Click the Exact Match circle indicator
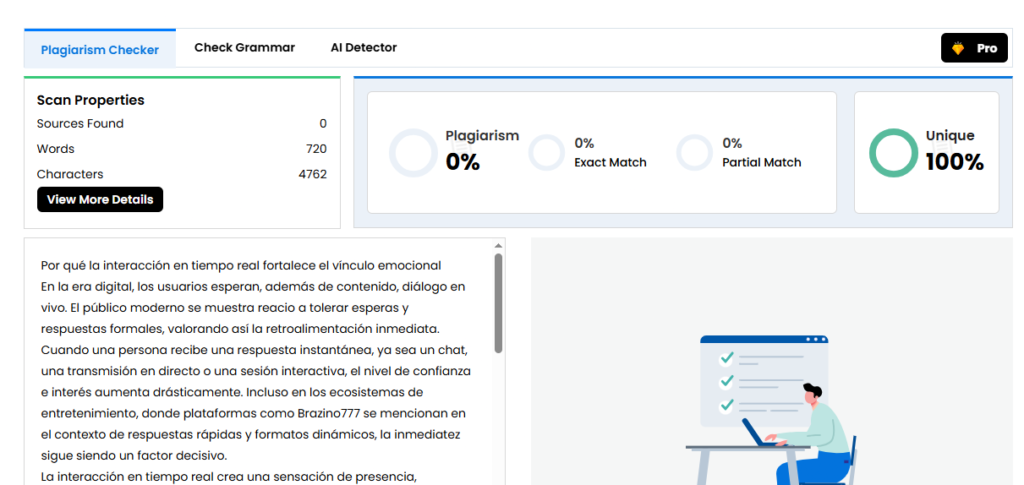Viewport: 1024px width, 485px height. [x=547, y=153]
